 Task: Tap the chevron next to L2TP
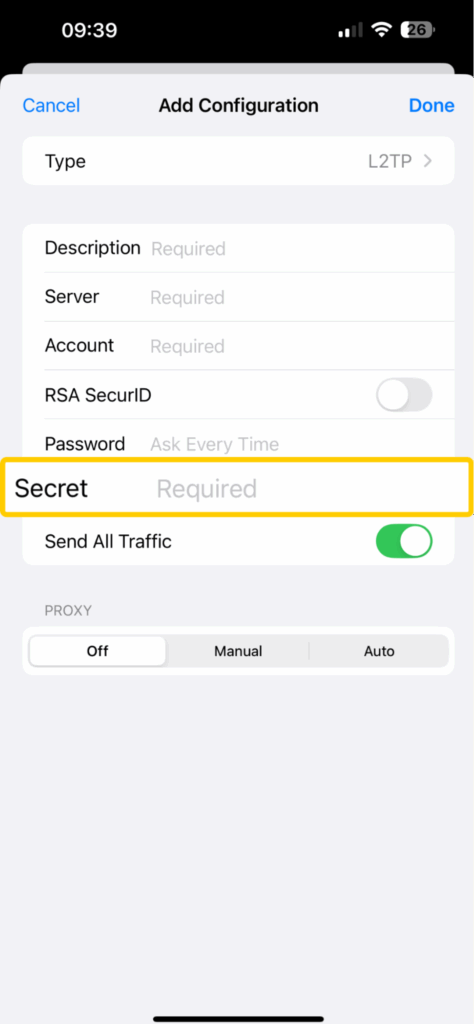click(x=428, y=161)
